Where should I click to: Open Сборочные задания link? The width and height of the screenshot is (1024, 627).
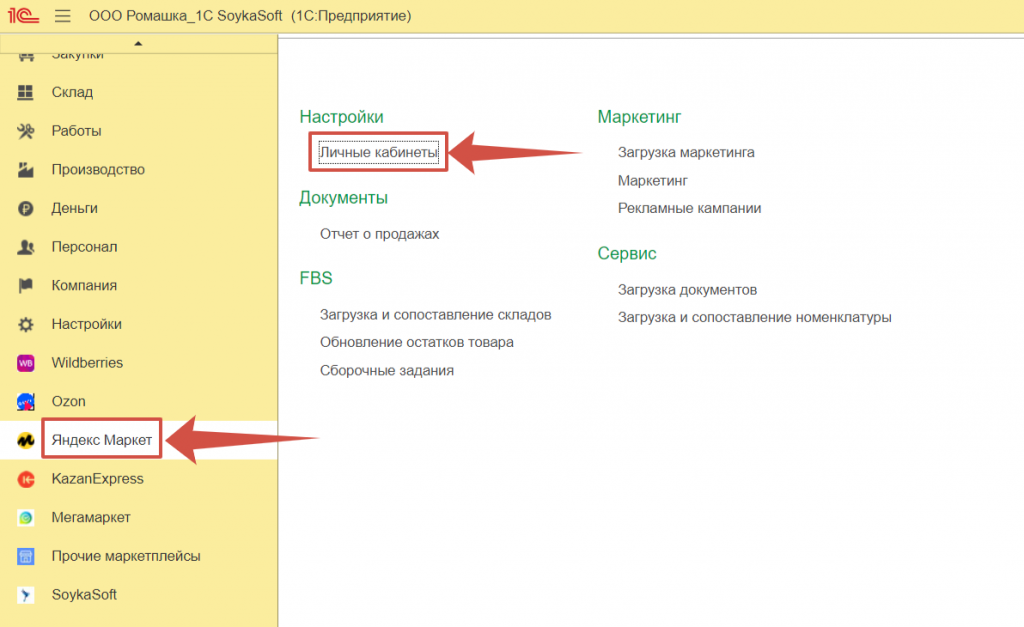386,370
